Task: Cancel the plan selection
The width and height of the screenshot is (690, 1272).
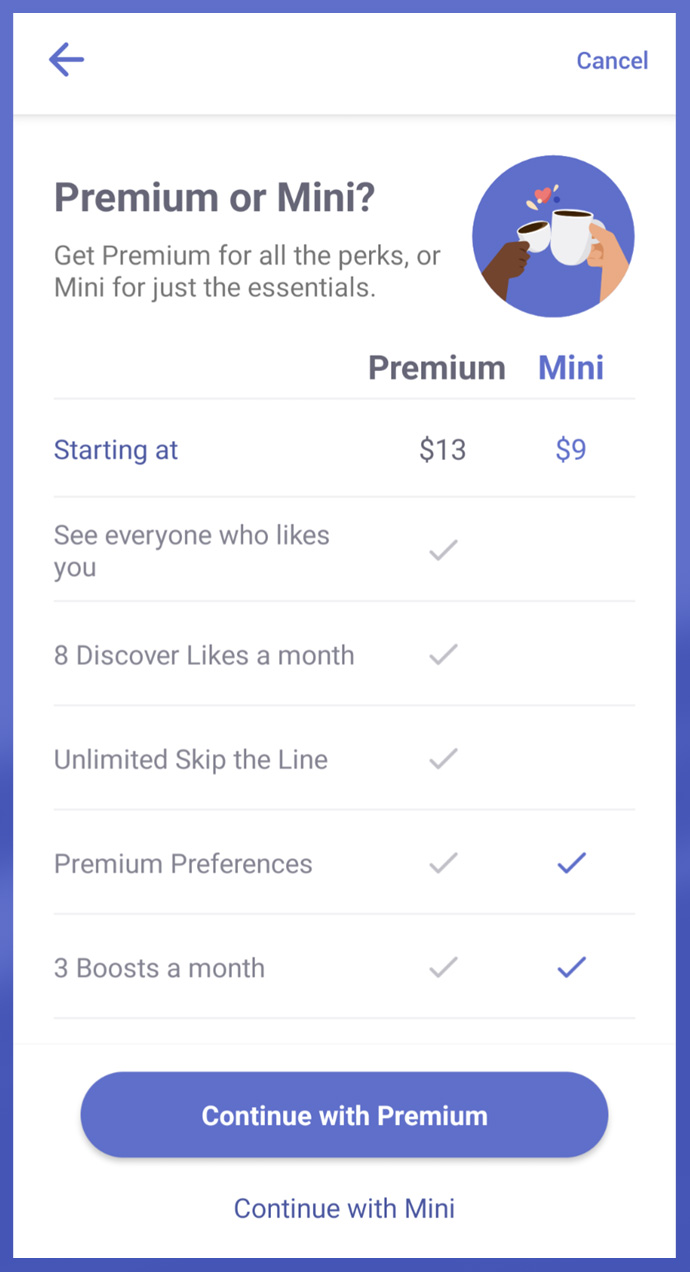Action: coord(612,61)
